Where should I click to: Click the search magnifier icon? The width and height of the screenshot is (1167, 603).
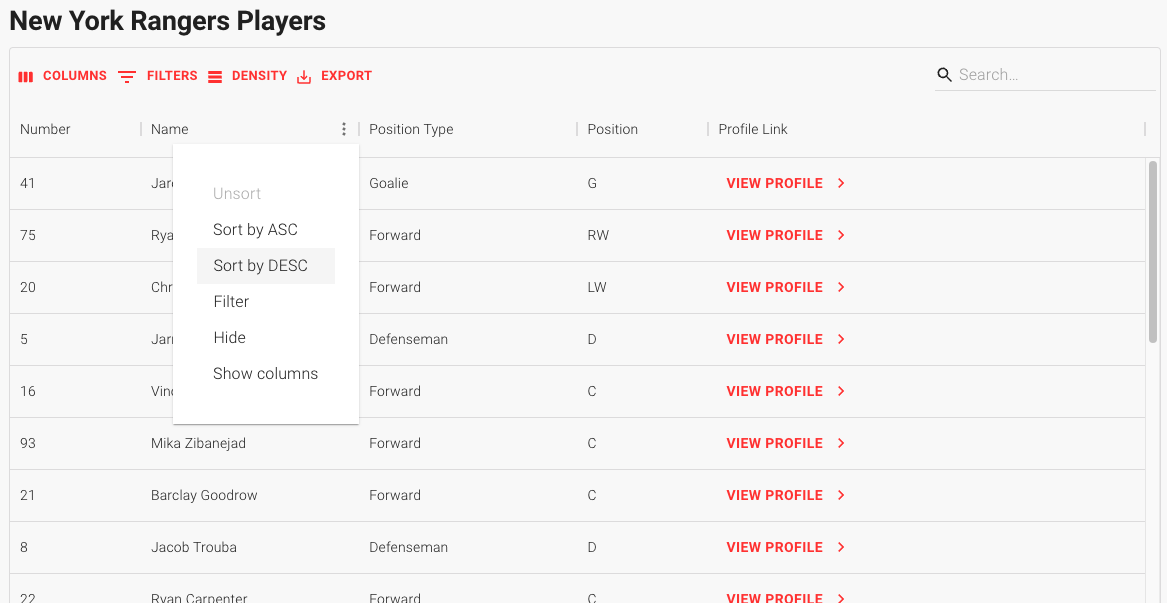pos(945,74)
